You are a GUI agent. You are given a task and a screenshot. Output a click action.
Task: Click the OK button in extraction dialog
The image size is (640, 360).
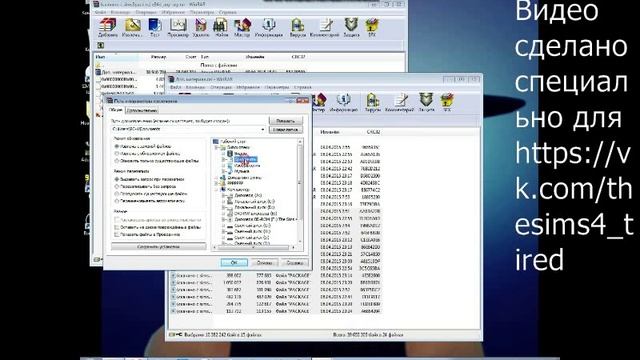234,262
